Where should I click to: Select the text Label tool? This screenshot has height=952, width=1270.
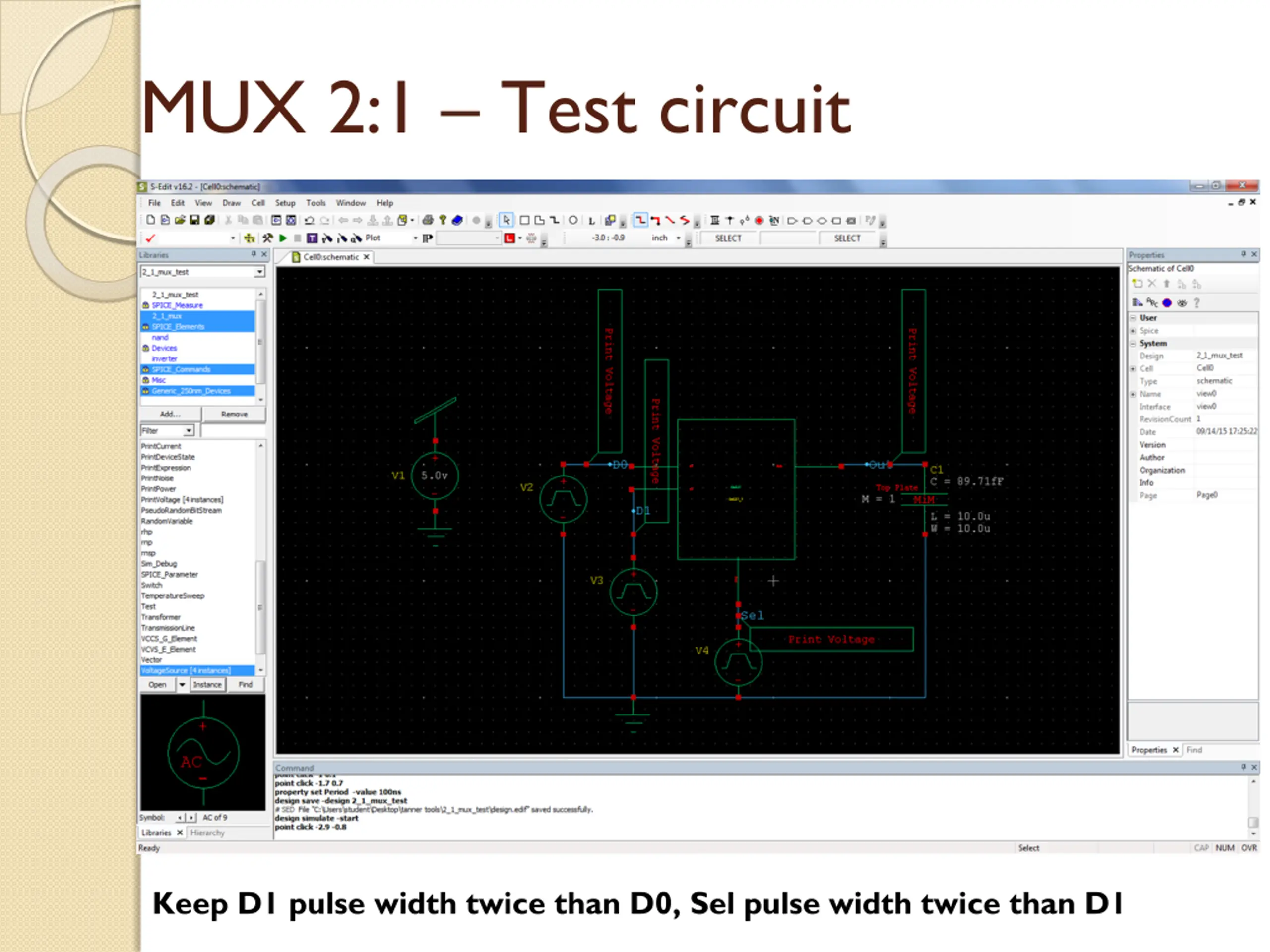[591, 220]
